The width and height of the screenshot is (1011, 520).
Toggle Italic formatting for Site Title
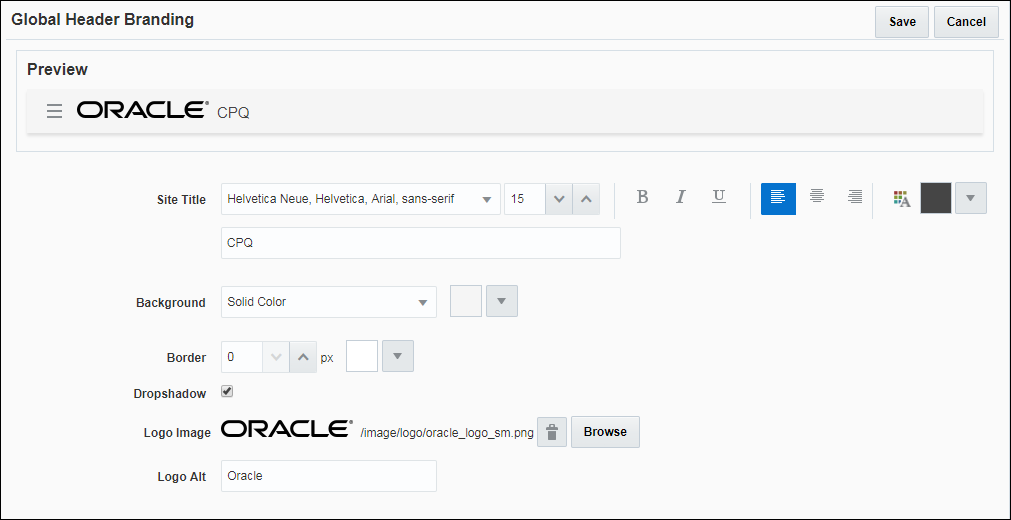pos(680,197)
